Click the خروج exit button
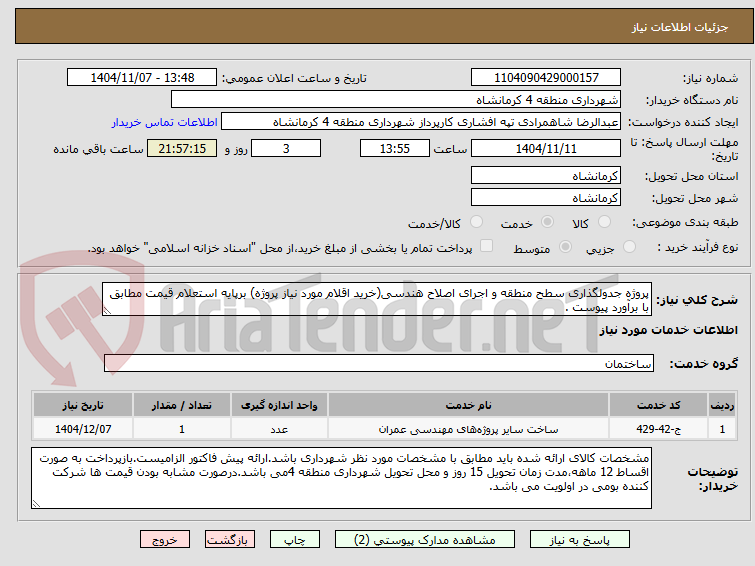 point(165,540)
